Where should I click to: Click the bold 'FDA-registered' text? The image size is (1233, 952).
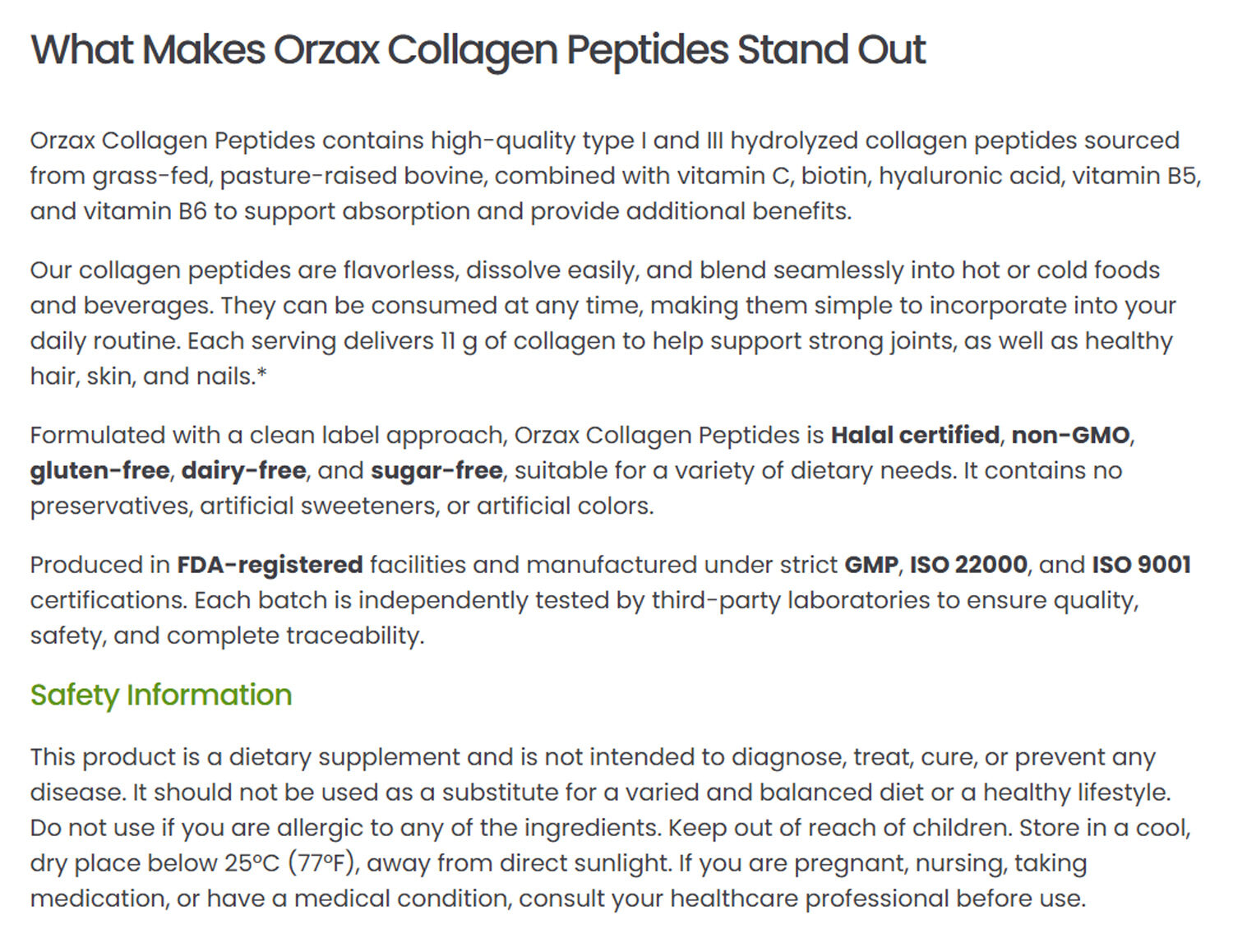pyautogui.click(x=270, y=565)
